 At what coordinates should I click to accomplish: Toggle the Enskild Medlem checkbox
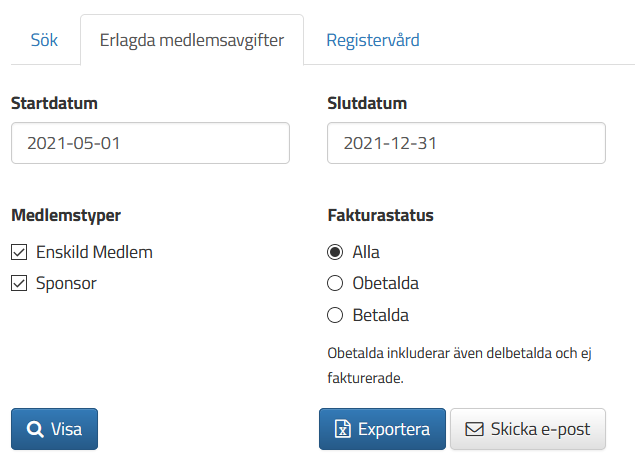(19, 252)
